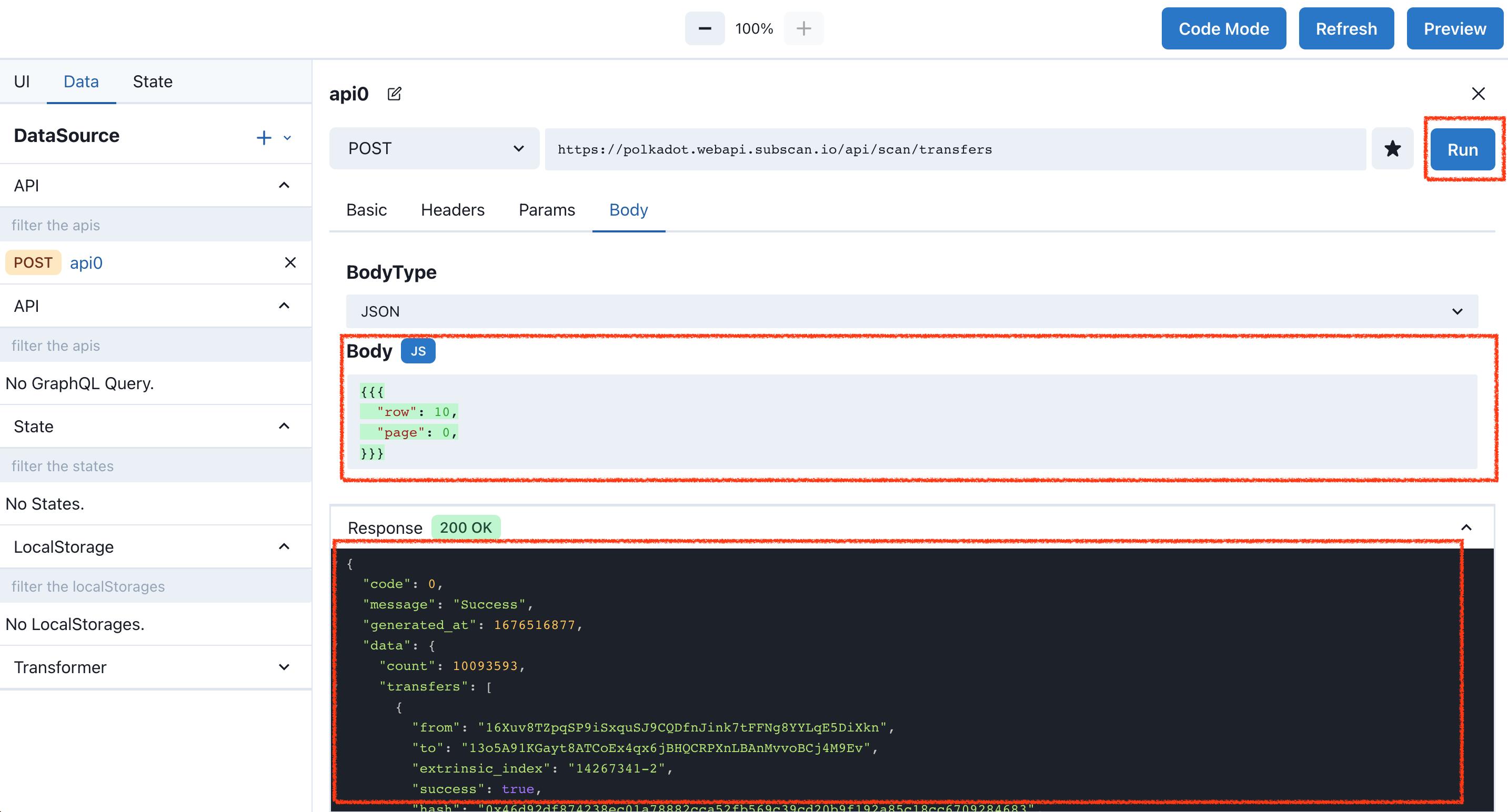Click the second 'filter the apis' field

click(x=156, y=345)
